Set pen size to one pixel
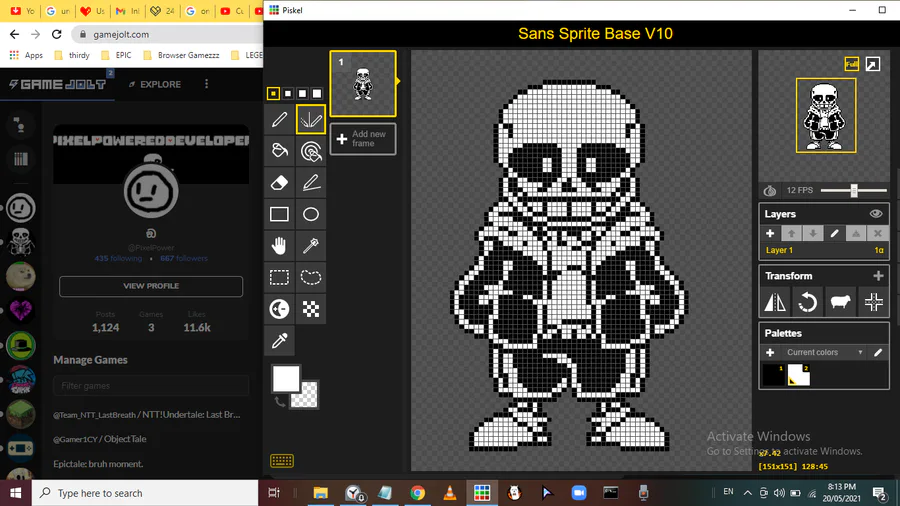900x506 pixels. [x=273, y=94]
